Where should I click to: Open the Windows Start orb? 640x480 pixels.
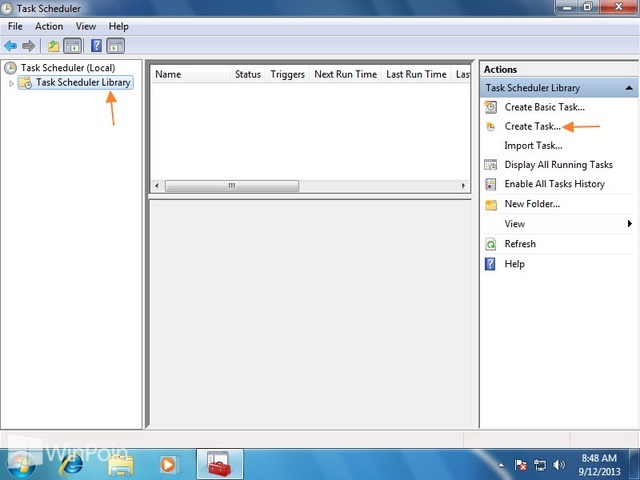point(21,464)
